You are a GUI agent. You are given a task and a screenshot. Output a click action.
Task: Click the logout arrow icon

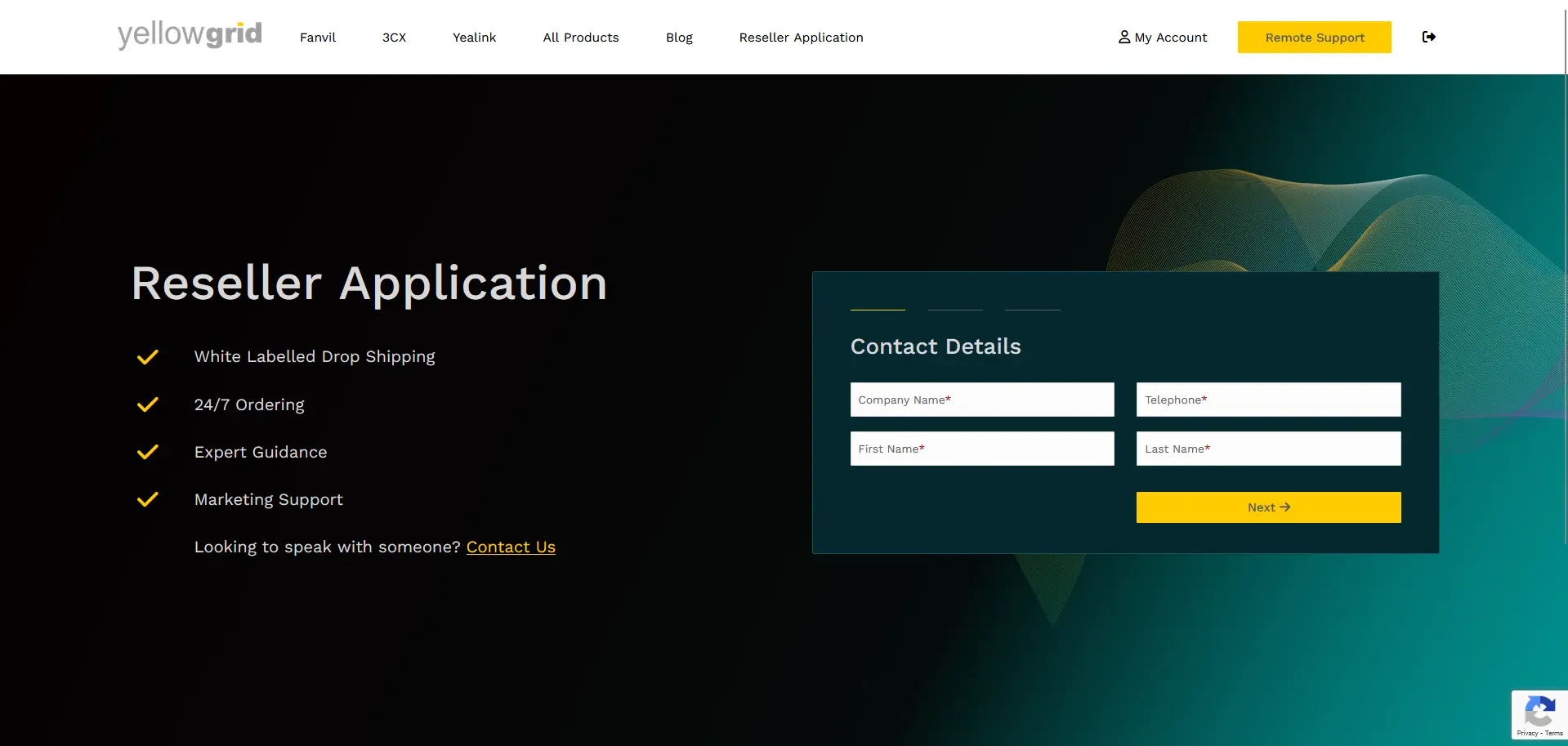pos(1429,37)
